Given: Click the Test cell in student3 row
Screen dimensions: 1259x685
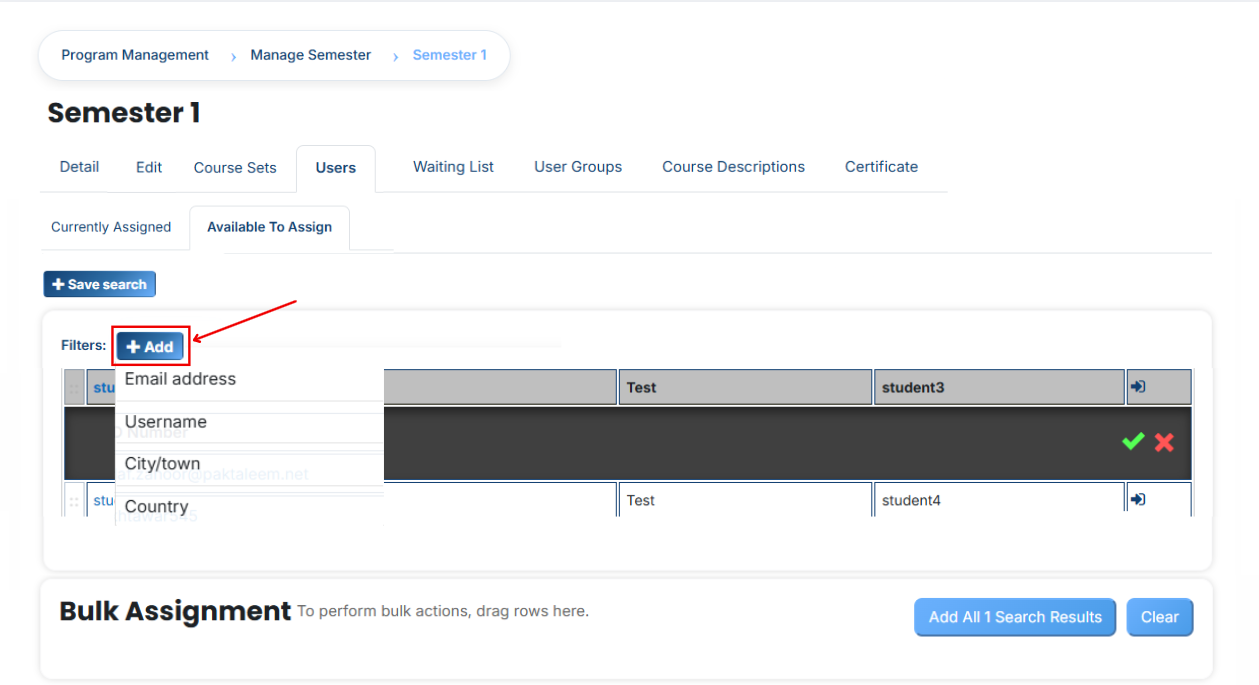Looking at the screenshot, I should (x=745, y=387).
